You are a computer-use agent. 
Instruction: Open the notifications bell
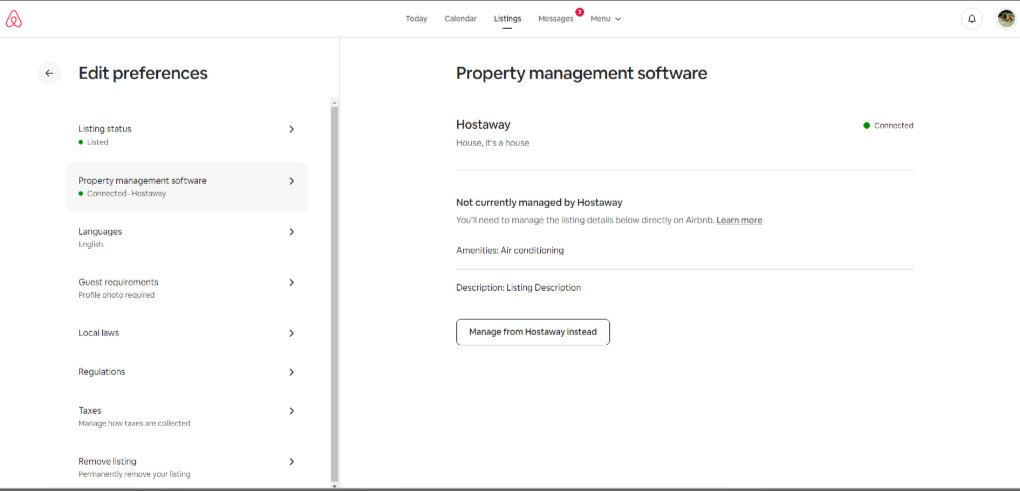tap(972, 19)
